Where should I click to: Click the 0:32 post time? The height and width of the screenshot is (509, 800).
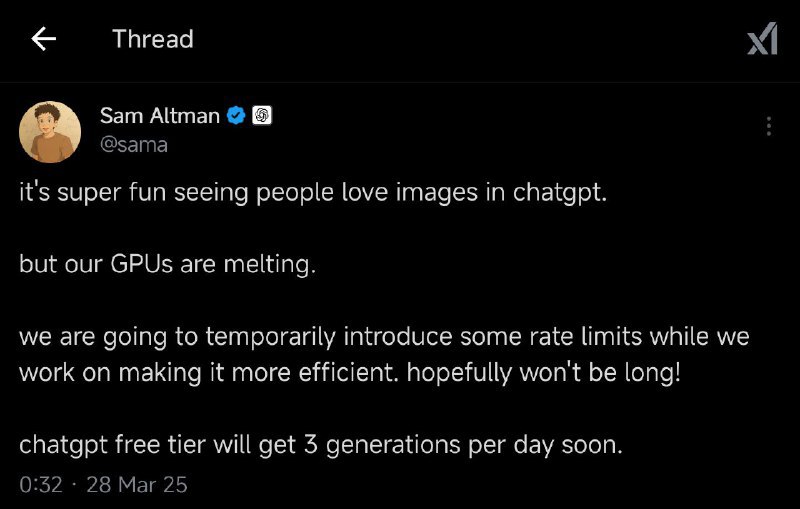click(x=41, y=485)
